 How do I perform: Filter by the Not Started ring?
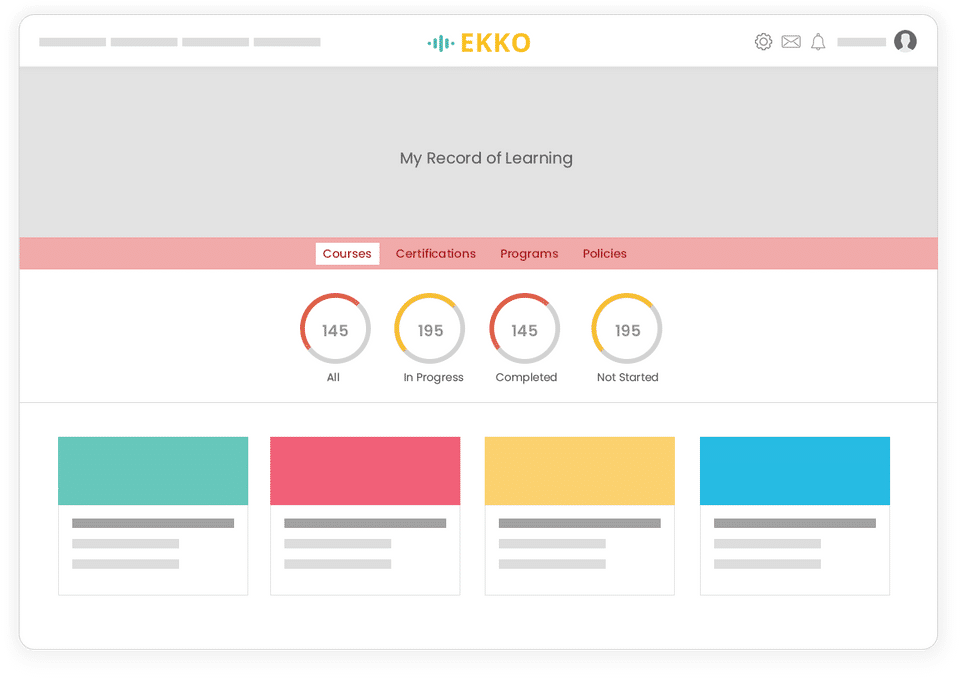coord(627,329)
